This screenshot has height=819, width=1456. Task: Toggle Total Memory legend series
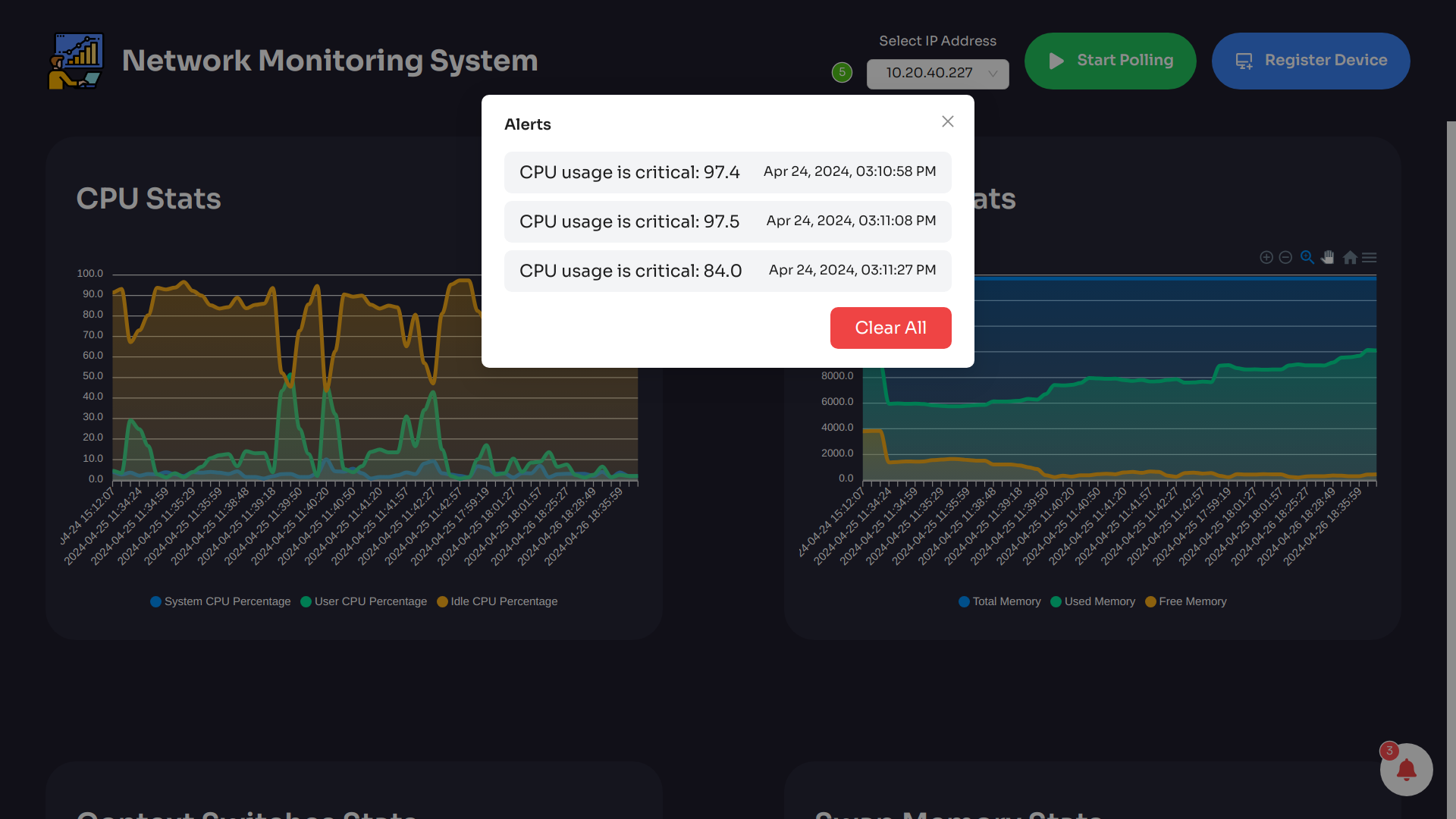coord(999,601)
